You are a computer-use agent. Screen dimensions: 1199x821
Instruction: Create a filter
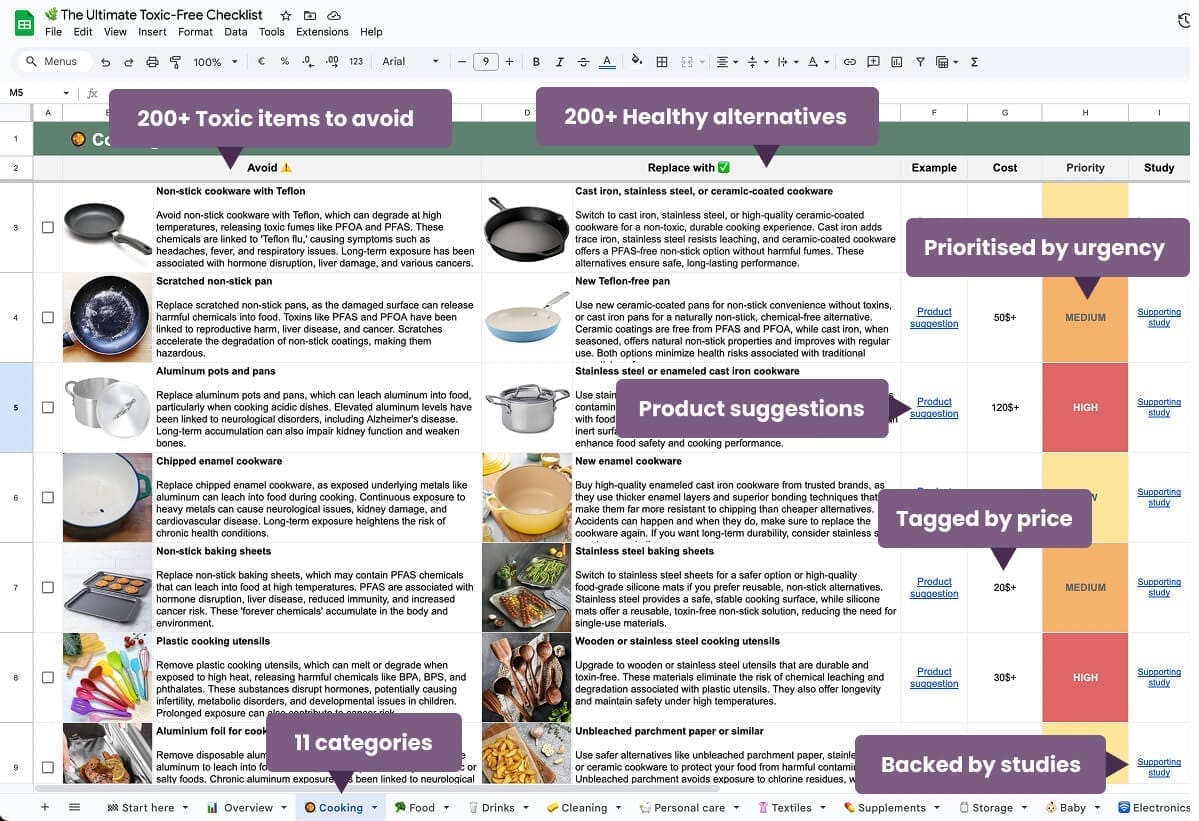click(920, 62)
